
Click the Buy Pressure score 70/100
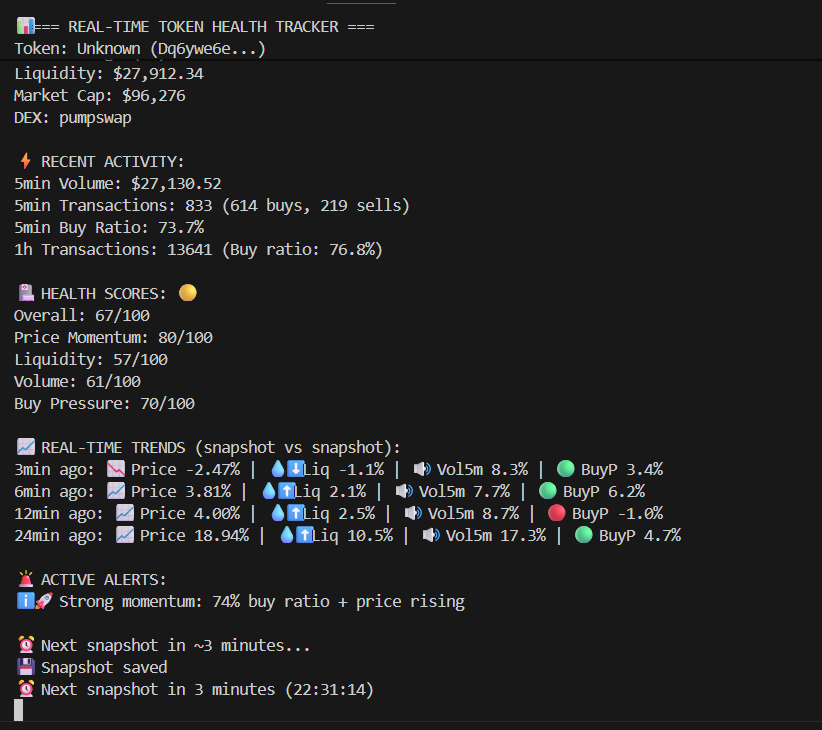167,404
